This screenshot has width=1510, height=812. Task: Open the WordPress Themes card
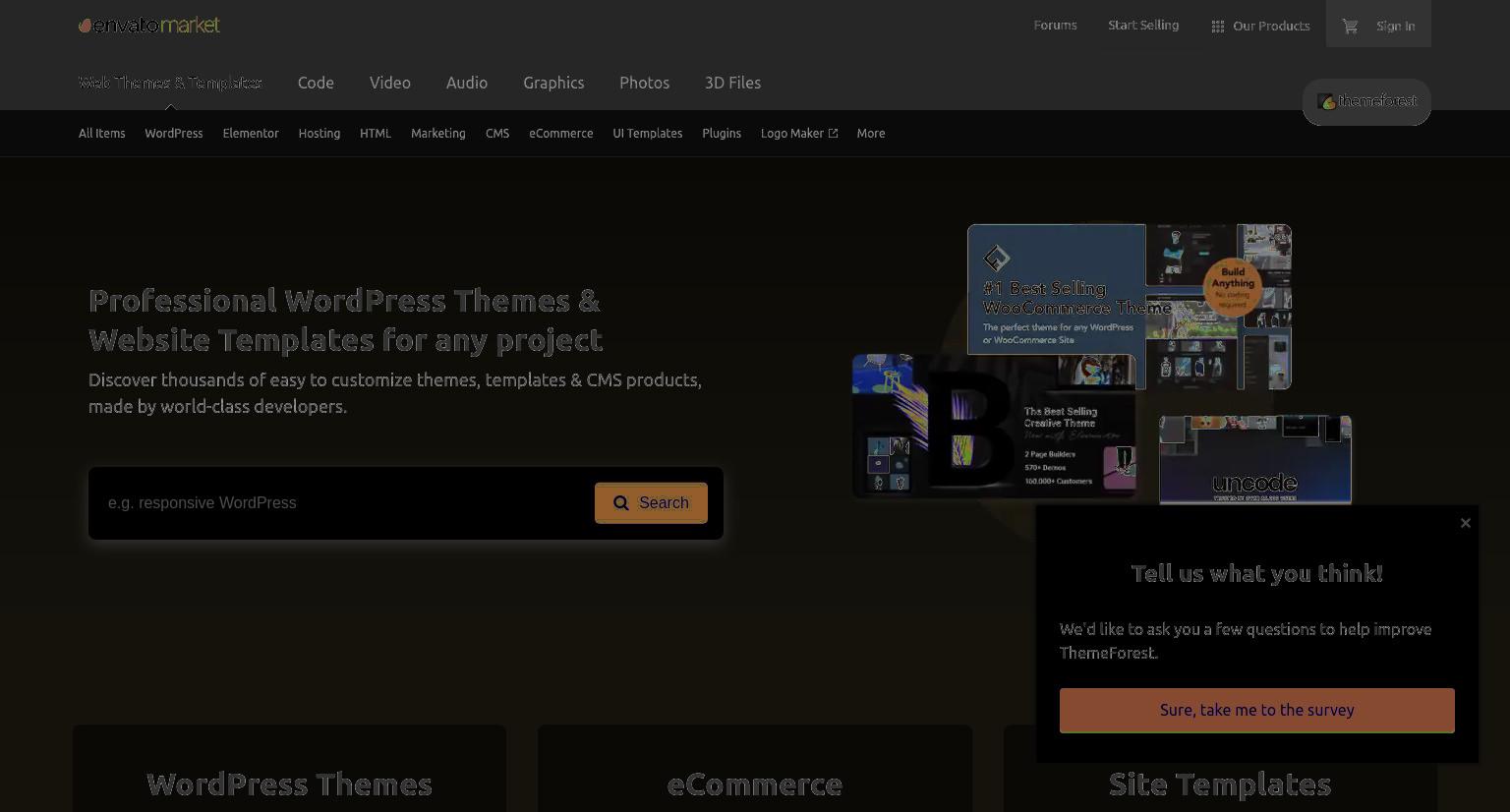(289, 769)
